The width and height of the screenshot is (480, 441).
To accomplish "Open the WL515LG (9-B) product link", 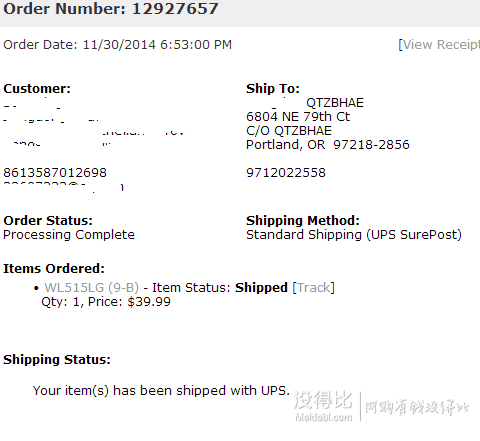I will [x=92, y=287].
